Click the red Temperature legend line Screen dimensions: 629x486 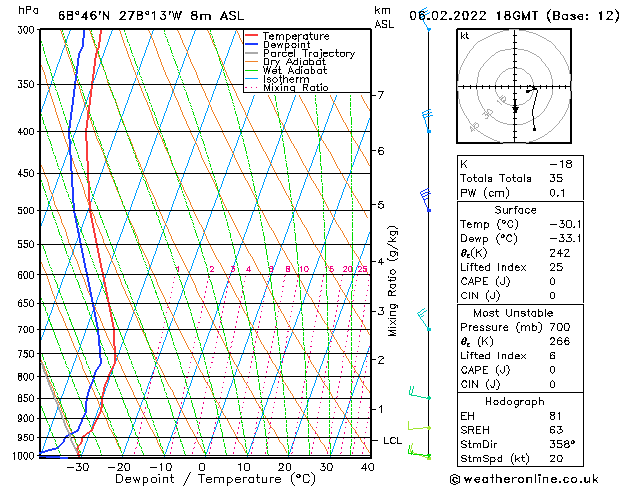(x=252, y=36)
